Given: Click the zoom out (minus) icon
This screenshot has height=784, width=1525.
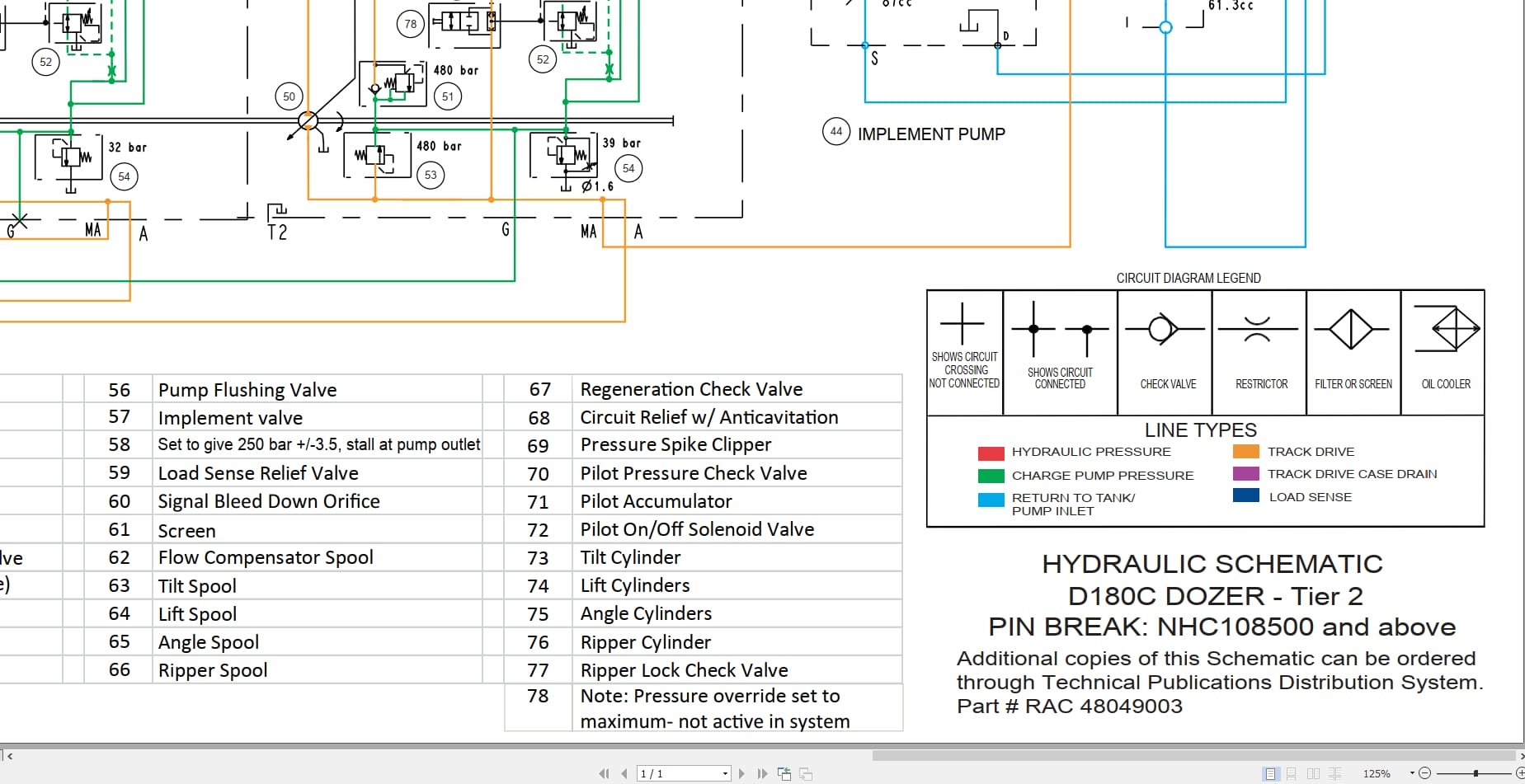Looking at the screenshot, I should point(1425,773).
